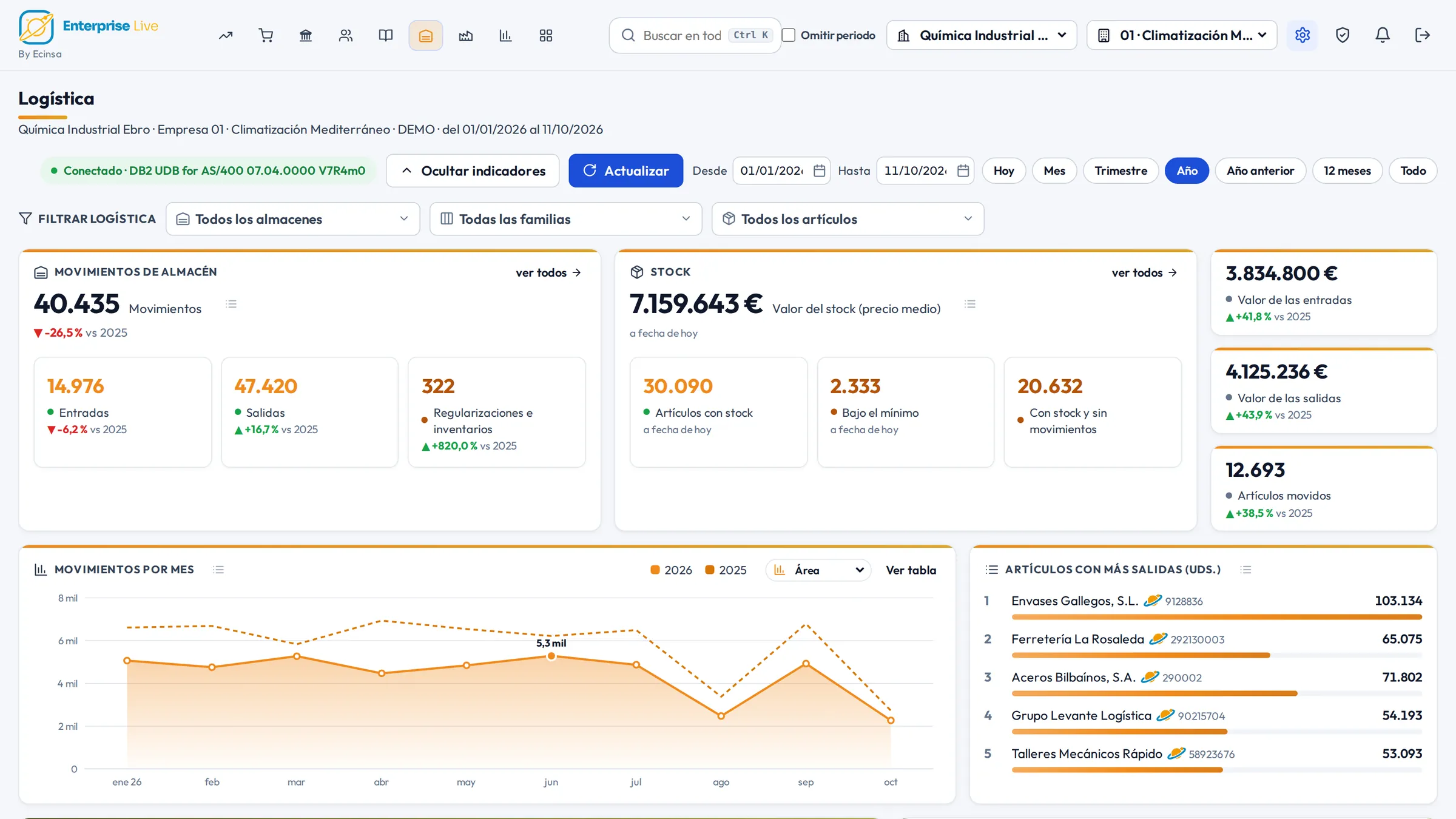The height and width of the screenshot is (819, 1456).
Task: Open the open-book accounting icon
Action: (386, 35)
